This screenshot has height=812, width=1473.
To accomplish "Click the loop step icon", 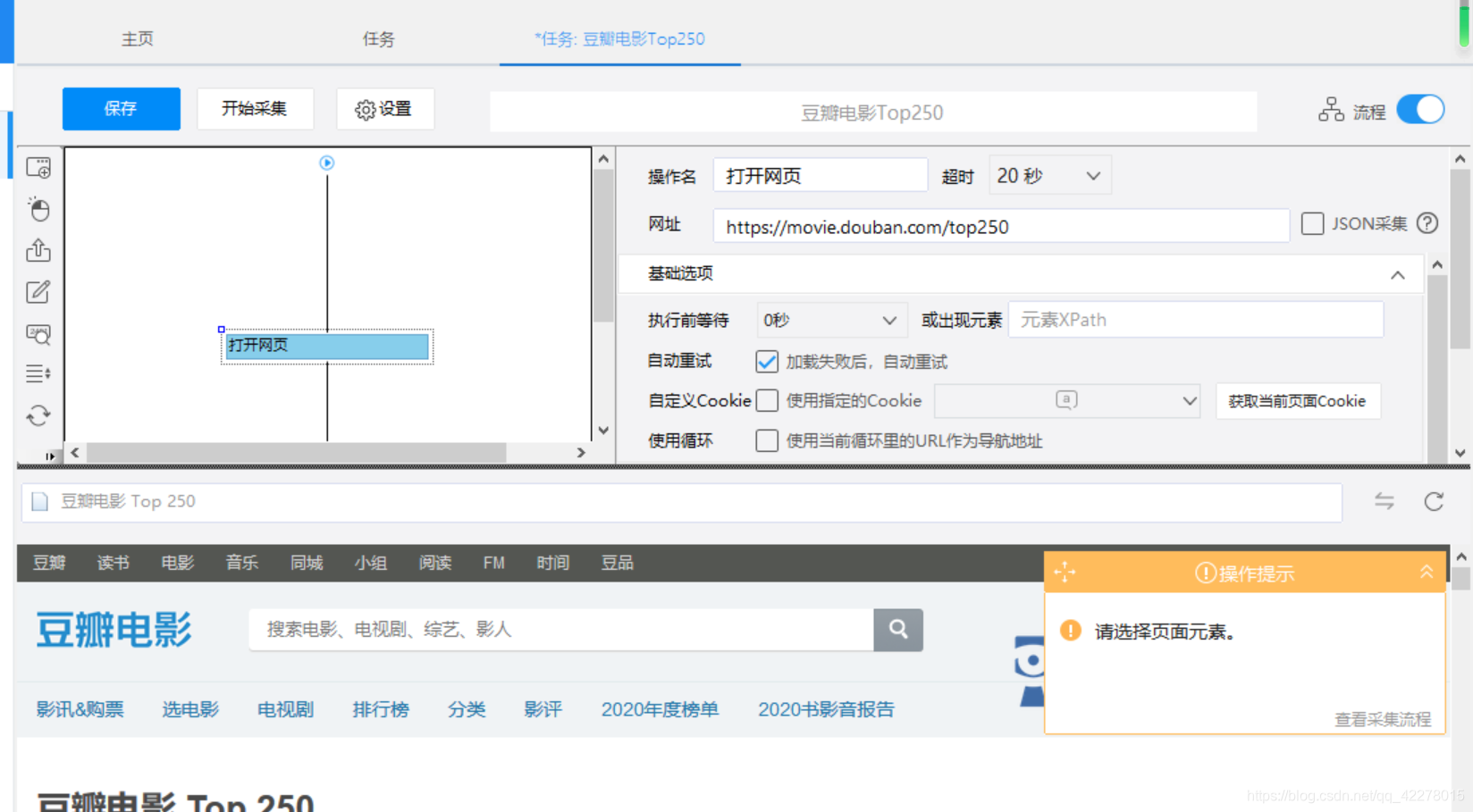I will coord(38,415).
